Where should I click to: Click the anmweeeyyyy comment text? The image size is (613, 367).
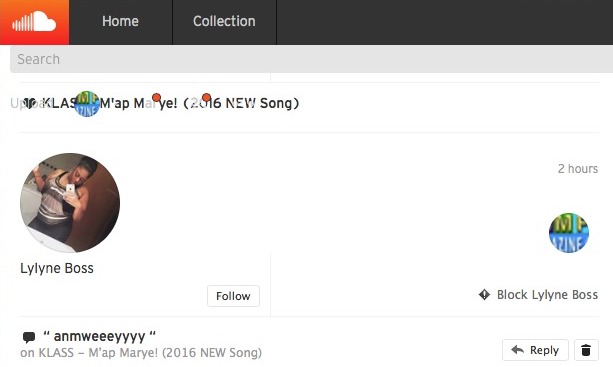pos(99,336)
